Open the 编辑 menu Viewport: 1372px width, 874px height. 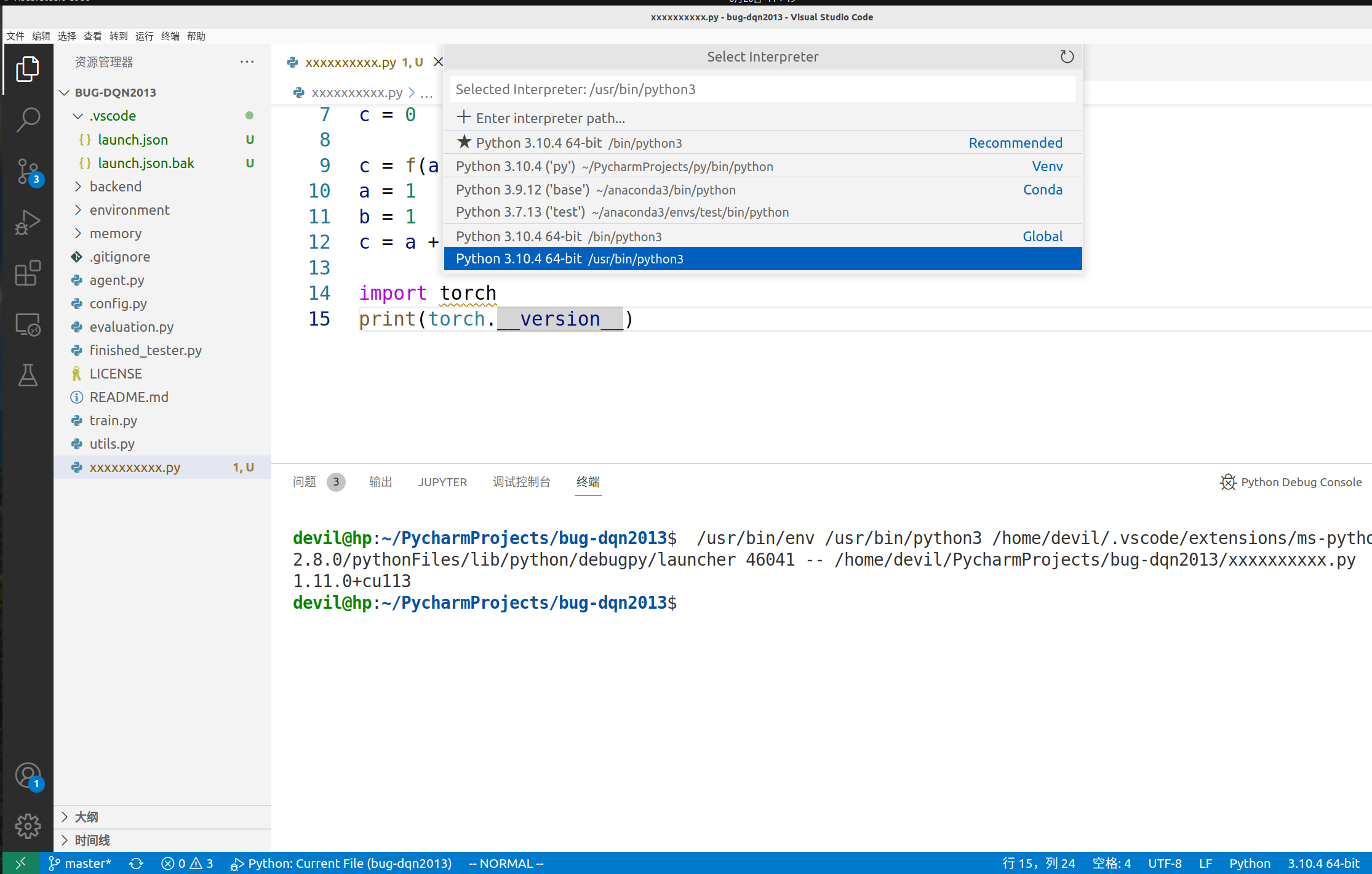pos(41,36)
